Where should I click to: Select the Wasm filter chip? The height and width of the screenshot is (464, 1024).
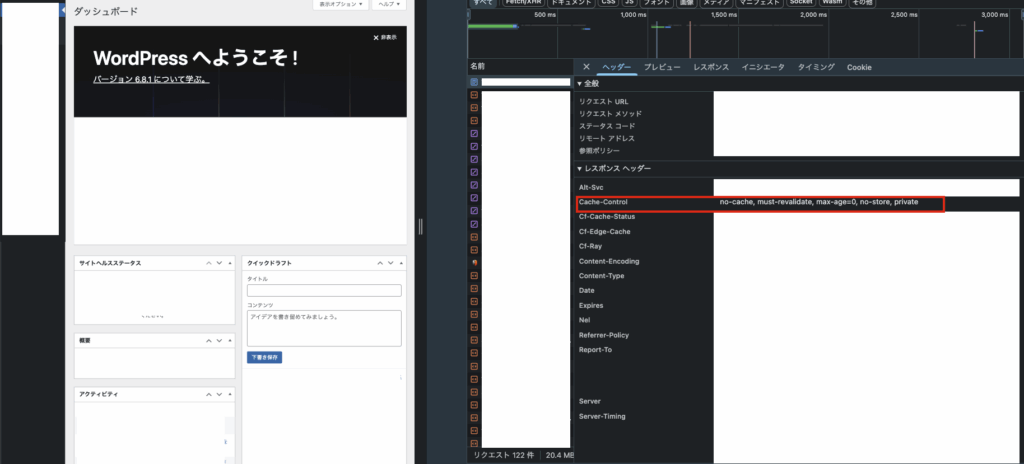click(x=832, y=3)
